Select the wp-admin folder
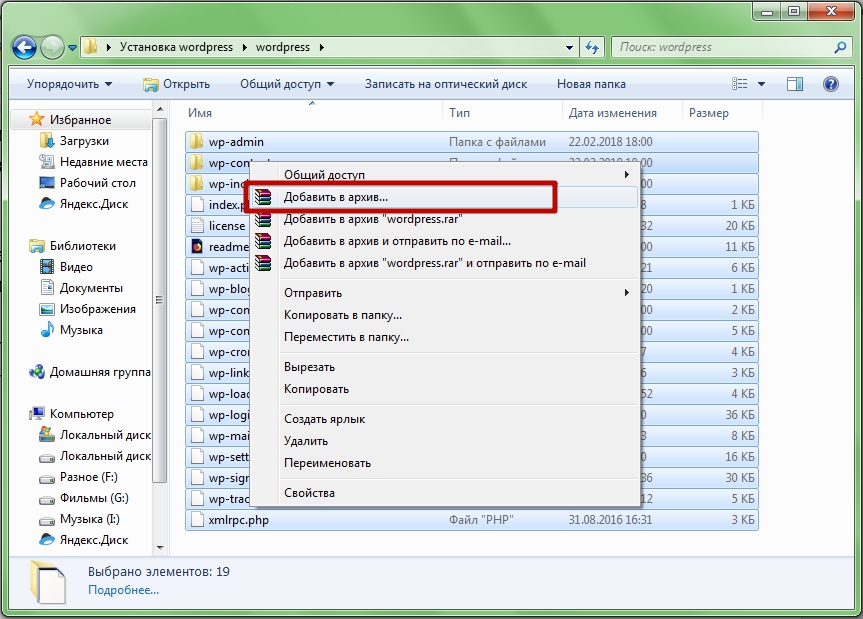This screenshot has height=619, width=863. point(472,142)
